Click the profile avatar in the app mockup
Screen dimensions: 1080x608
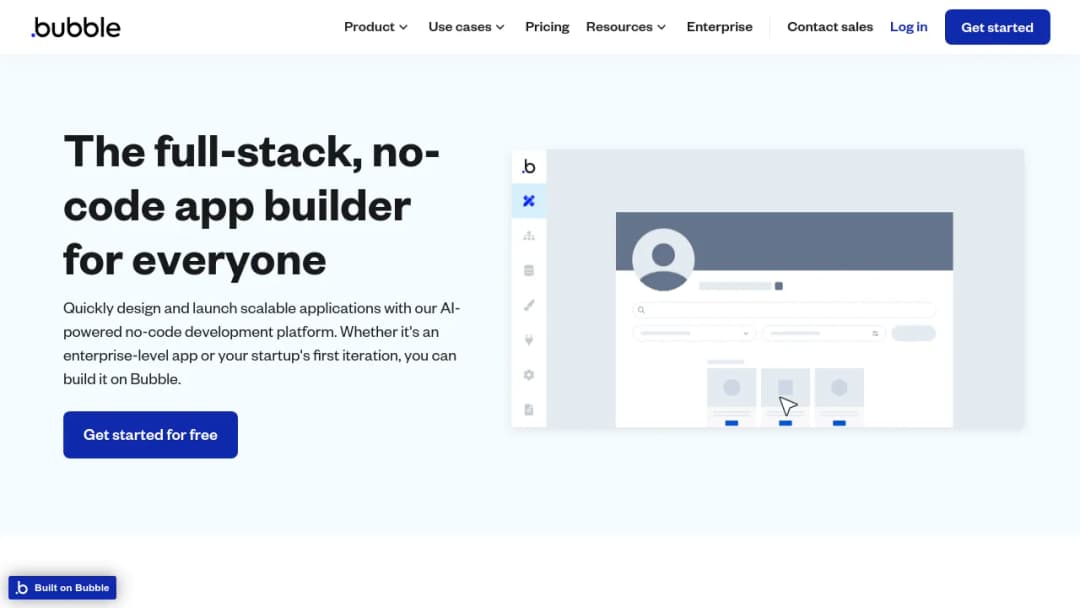[663, 260]
